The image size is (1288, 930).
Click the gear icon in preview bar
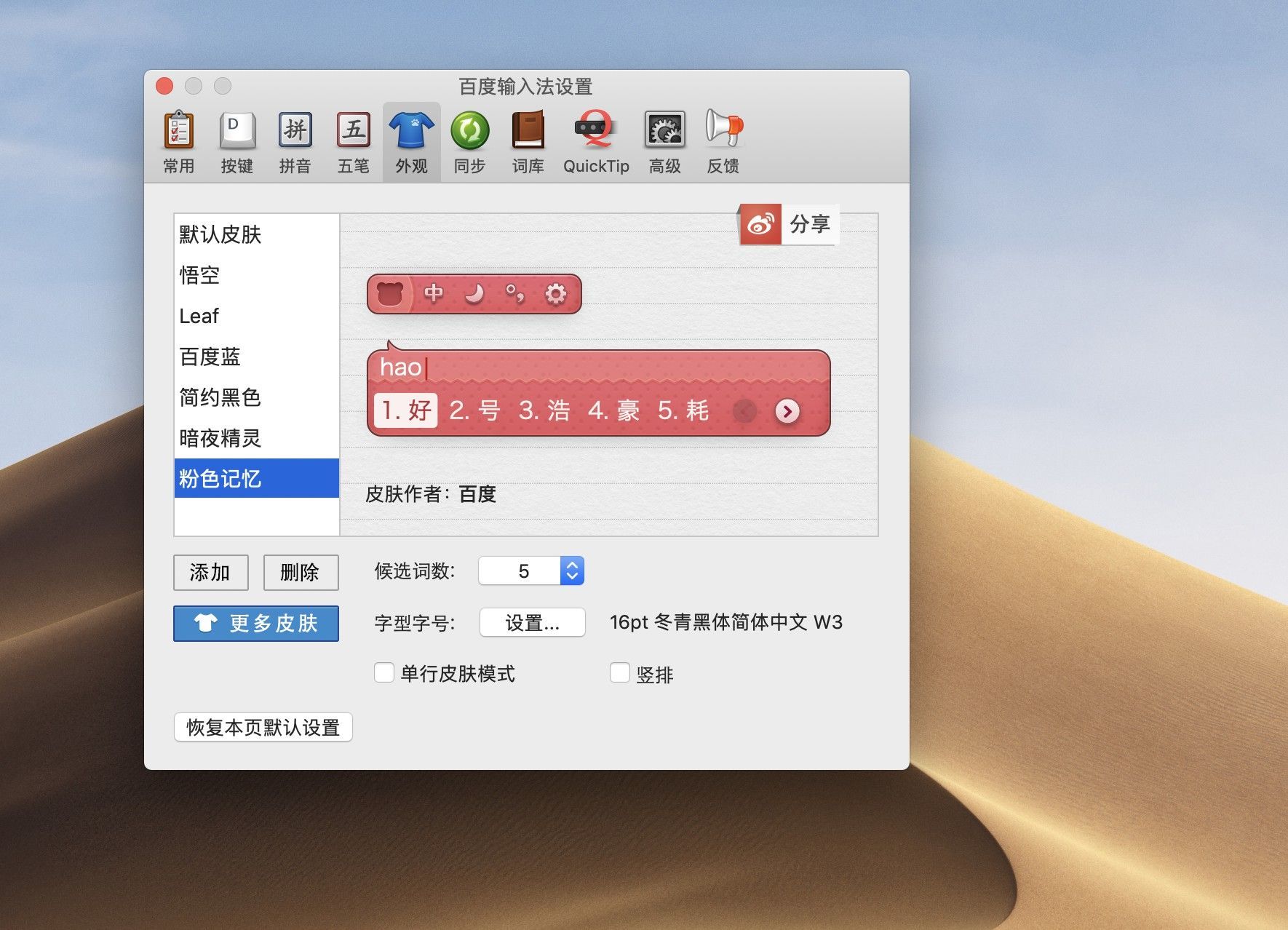(555, 293)
